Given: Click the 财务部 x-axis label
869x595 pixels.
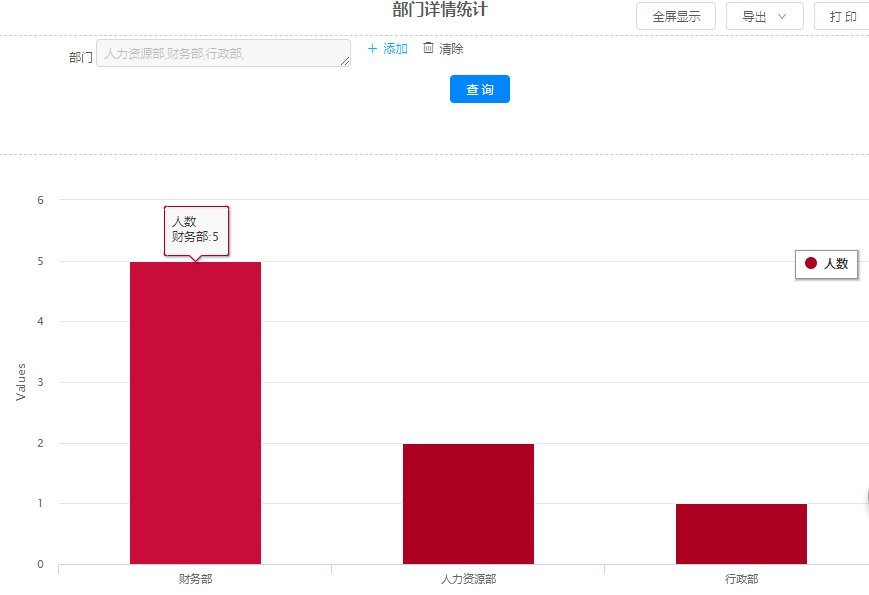Looking at the screenshot, I should (x=195, y=579).
